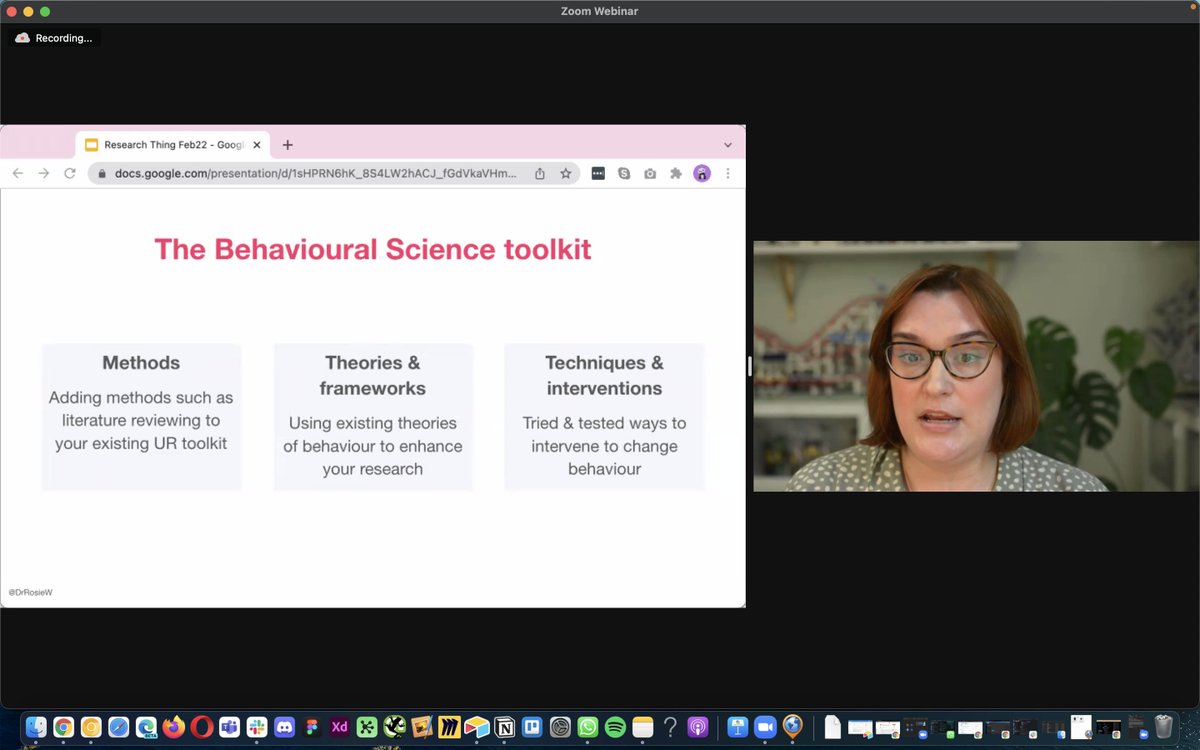This screenshot has width=1200, height=750.
Task: Launch Discord from the dock
Action: (x=285, y=727)
